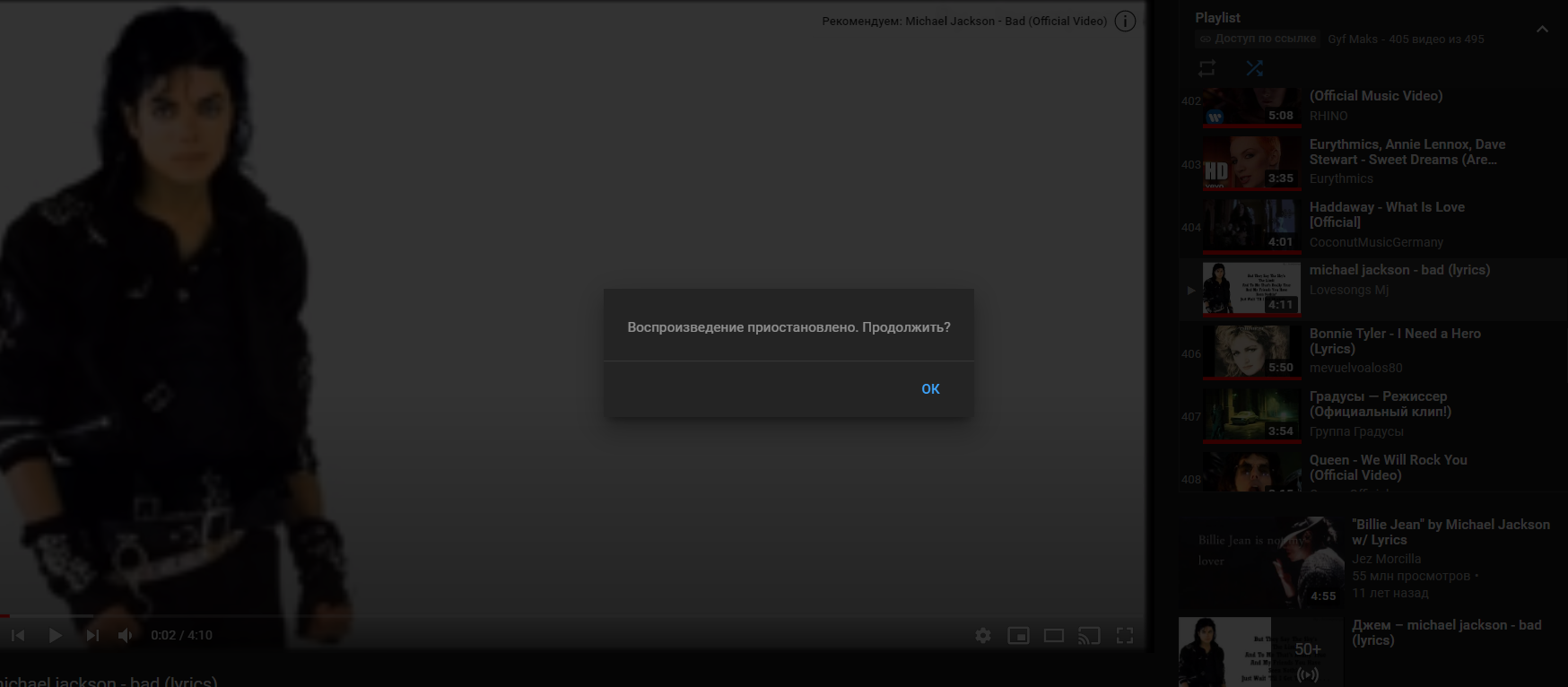Click the Доступ по ссылке badge
Image resolution: width=1568 pixels, height=687 pixels.
pyautogui.click(x=1258, y=39)
